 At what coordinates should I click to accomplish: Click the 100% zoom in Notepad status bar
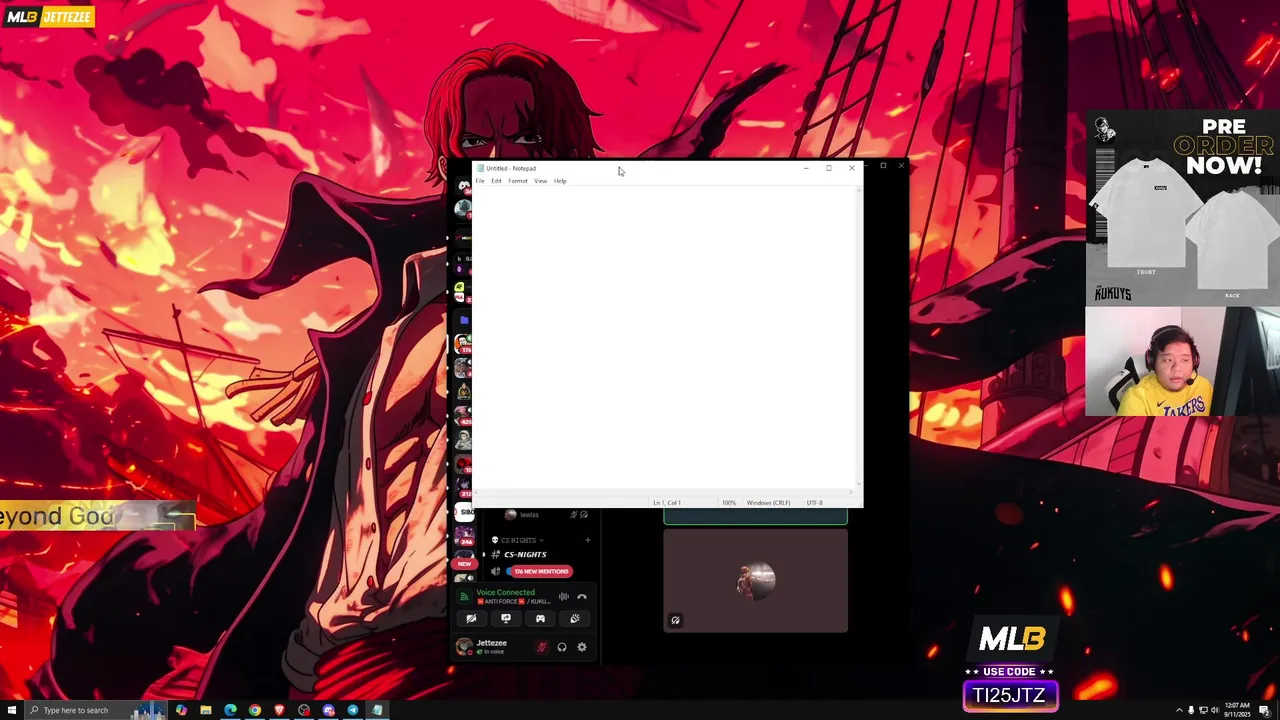tap(729, 502)
